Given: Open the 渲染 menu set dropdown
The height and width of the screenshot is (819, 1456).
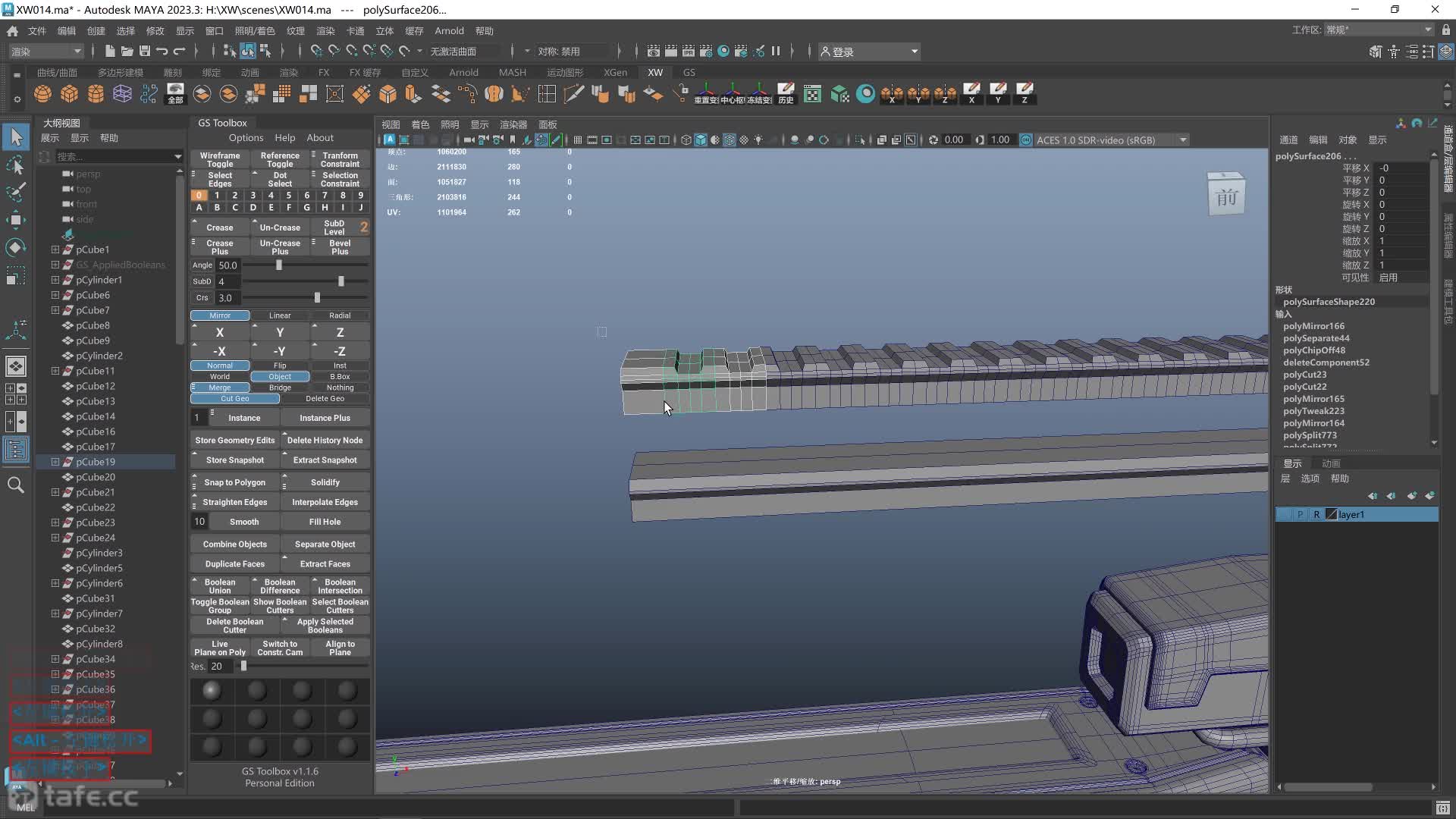Looking at the screenshot, I should point(45,51).
